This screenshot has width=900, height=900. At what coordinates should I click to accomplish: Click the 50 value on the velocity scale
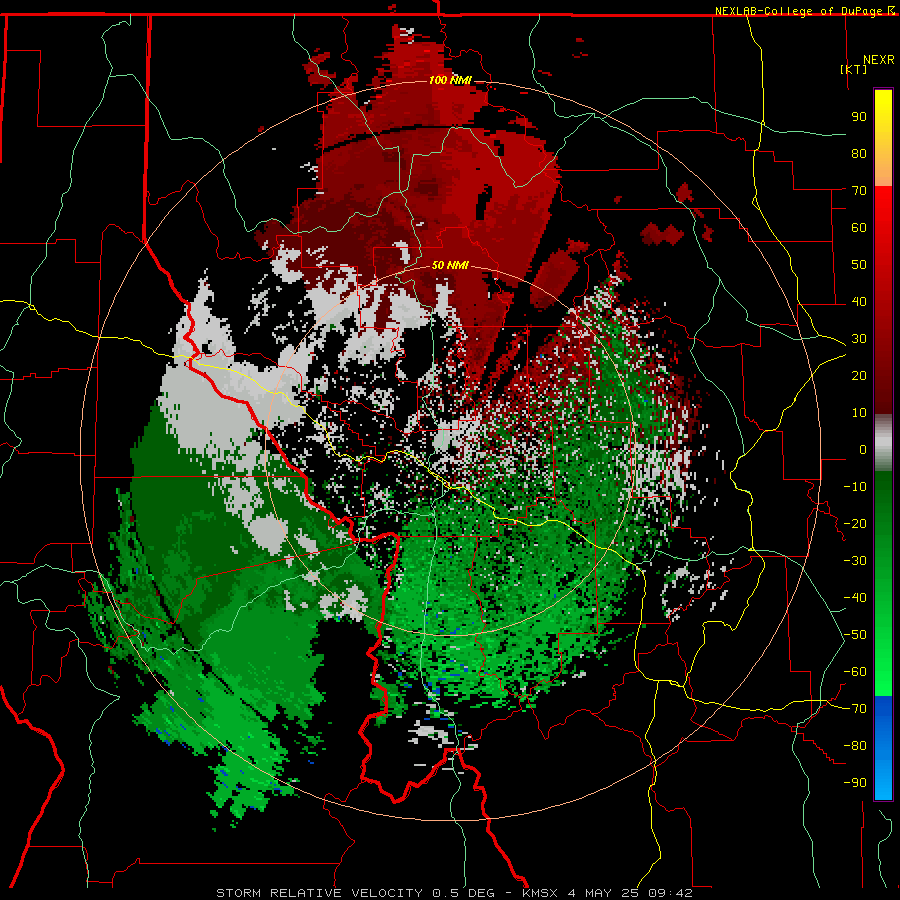(859, 265)
